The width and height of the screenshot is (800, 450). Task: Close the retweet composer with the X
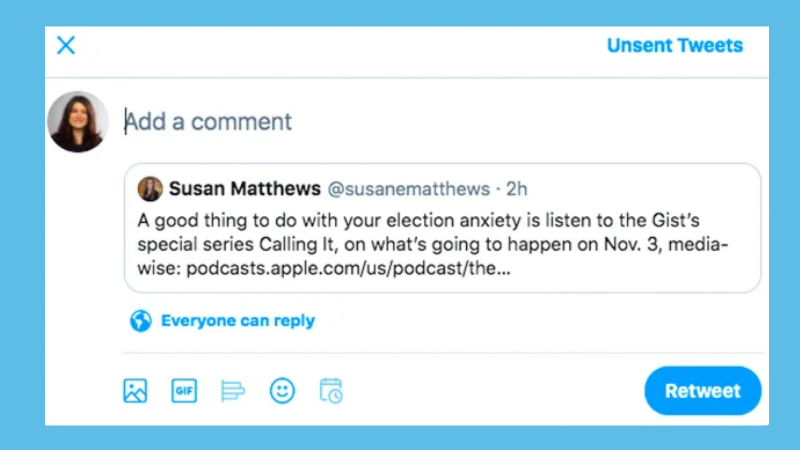tap(66, 45)
